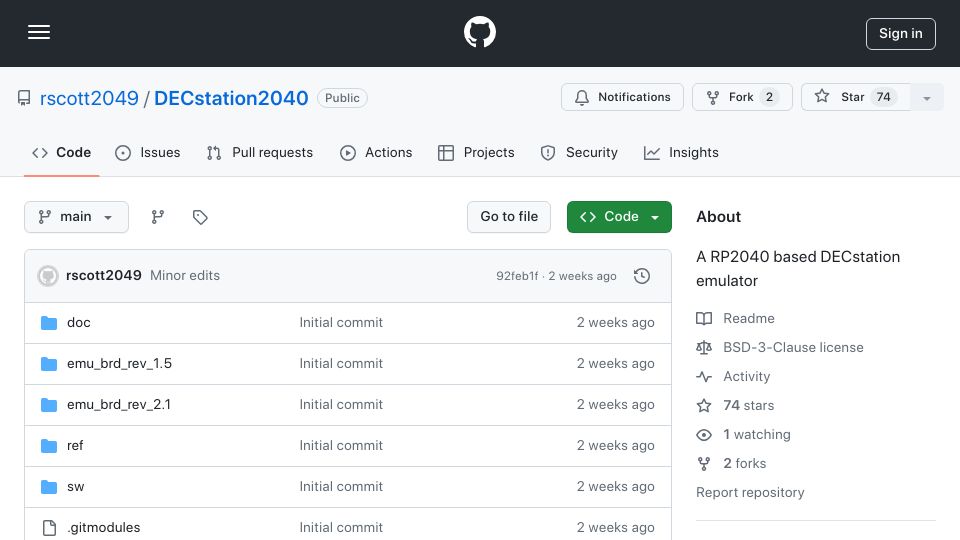This screenshot has width=960, height=540.
Task: Click the folder icon beside emu_brd_rev_2.1
Action: pyautogui.click(x=49, y=405)
